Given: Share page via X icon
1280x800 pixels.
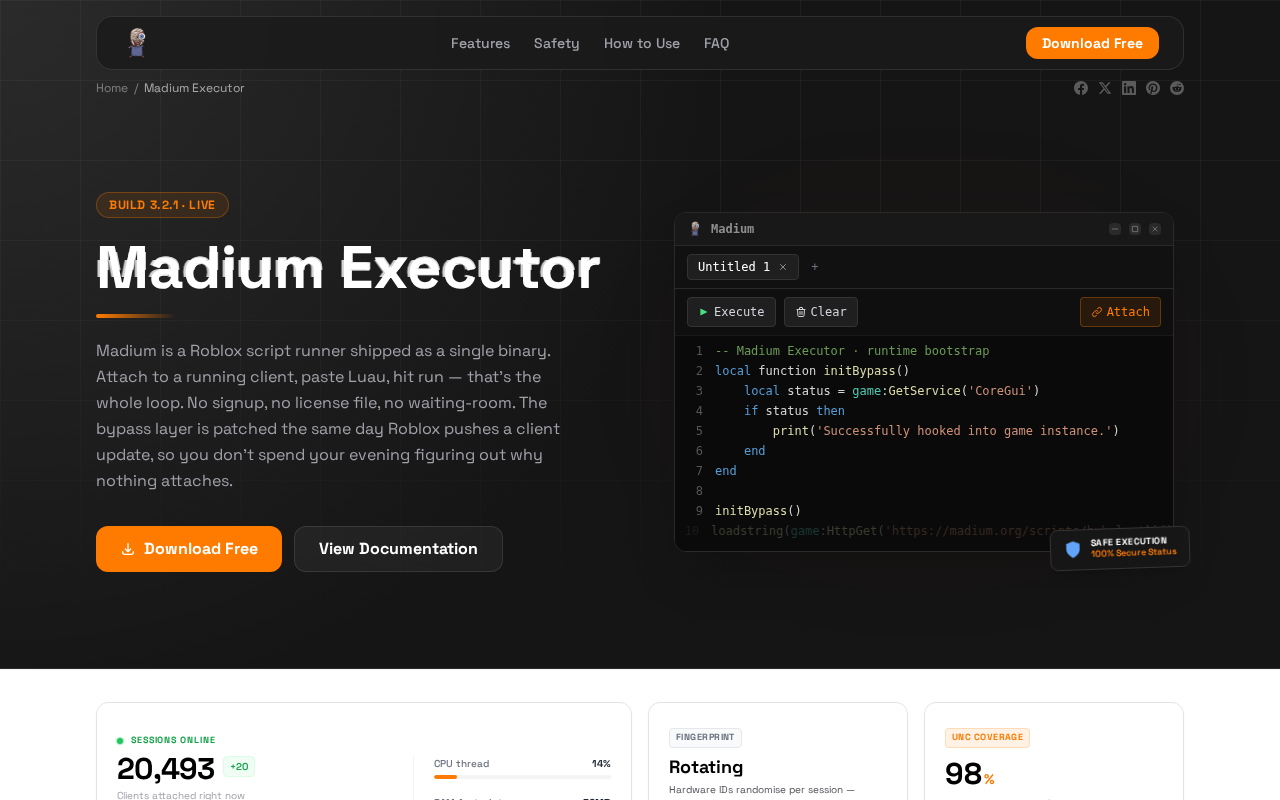Looking at the screenshot, I should pyautogui.click(x=1105, y=88).
